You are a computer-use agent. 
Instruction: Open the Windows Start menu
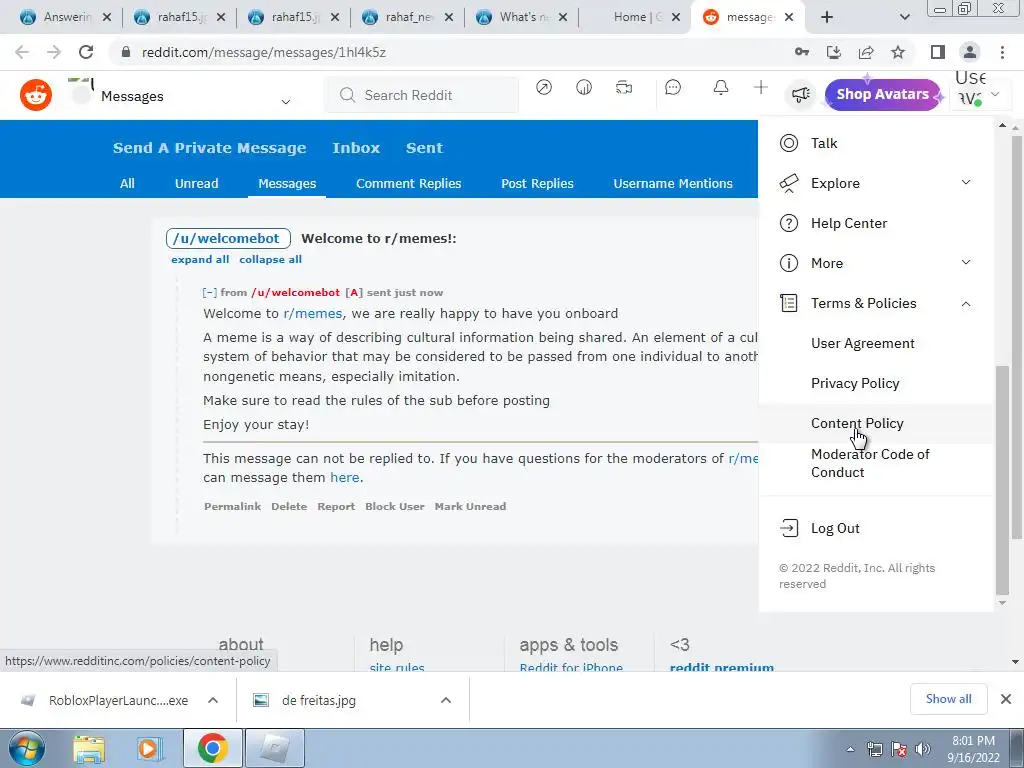click(26, 748)
